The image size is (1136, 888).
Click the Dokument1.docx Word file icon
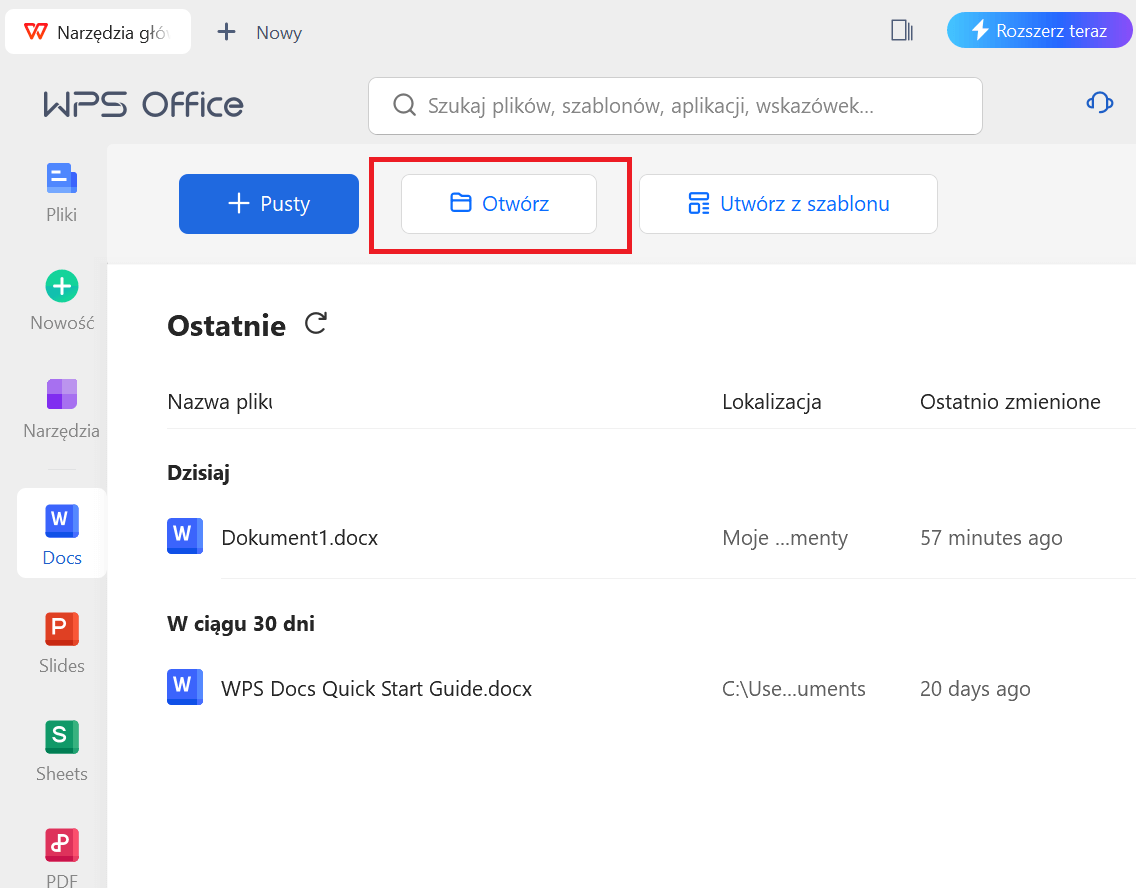click(185, 536)
